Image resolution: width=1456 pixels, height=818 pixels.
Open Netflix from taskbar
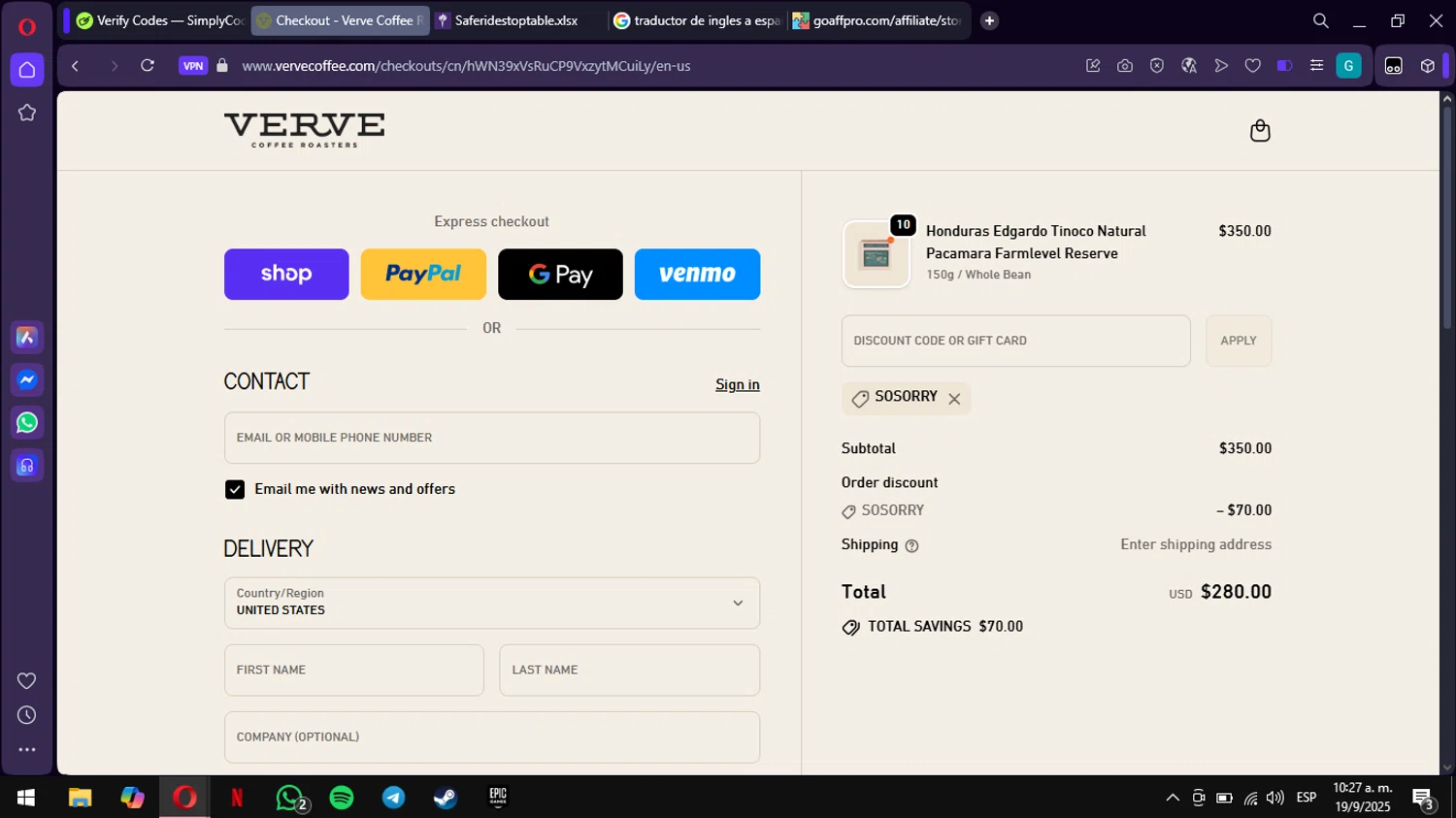(237, 798)
